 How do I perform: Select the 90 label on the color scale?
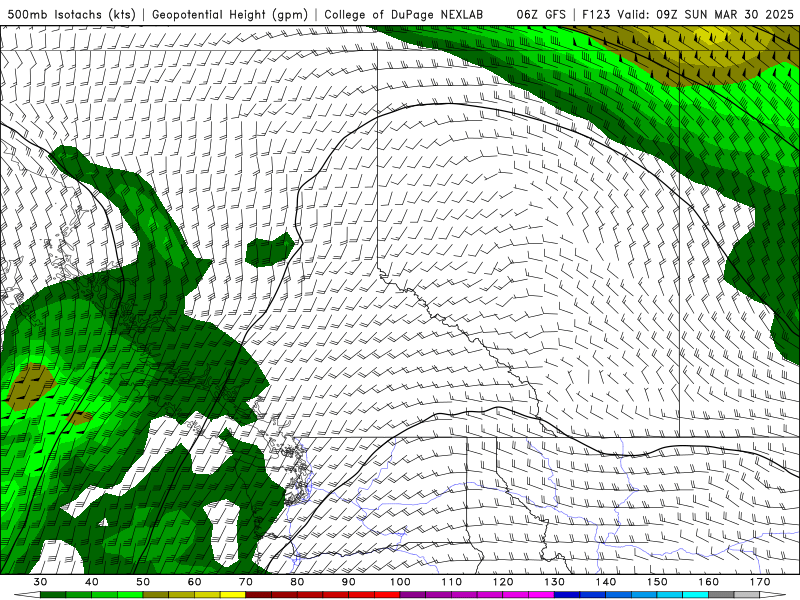348,582
